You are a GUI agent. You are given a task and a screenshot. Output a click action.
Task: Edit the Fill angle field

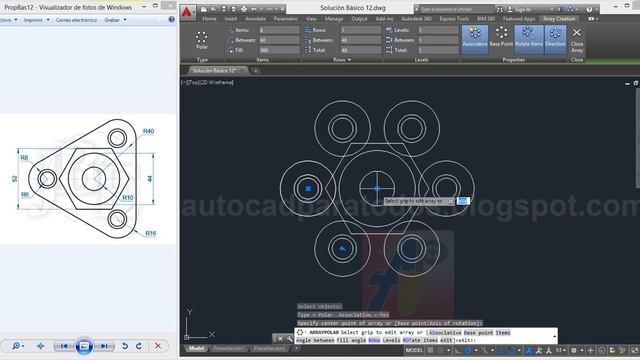click(279, 50)
